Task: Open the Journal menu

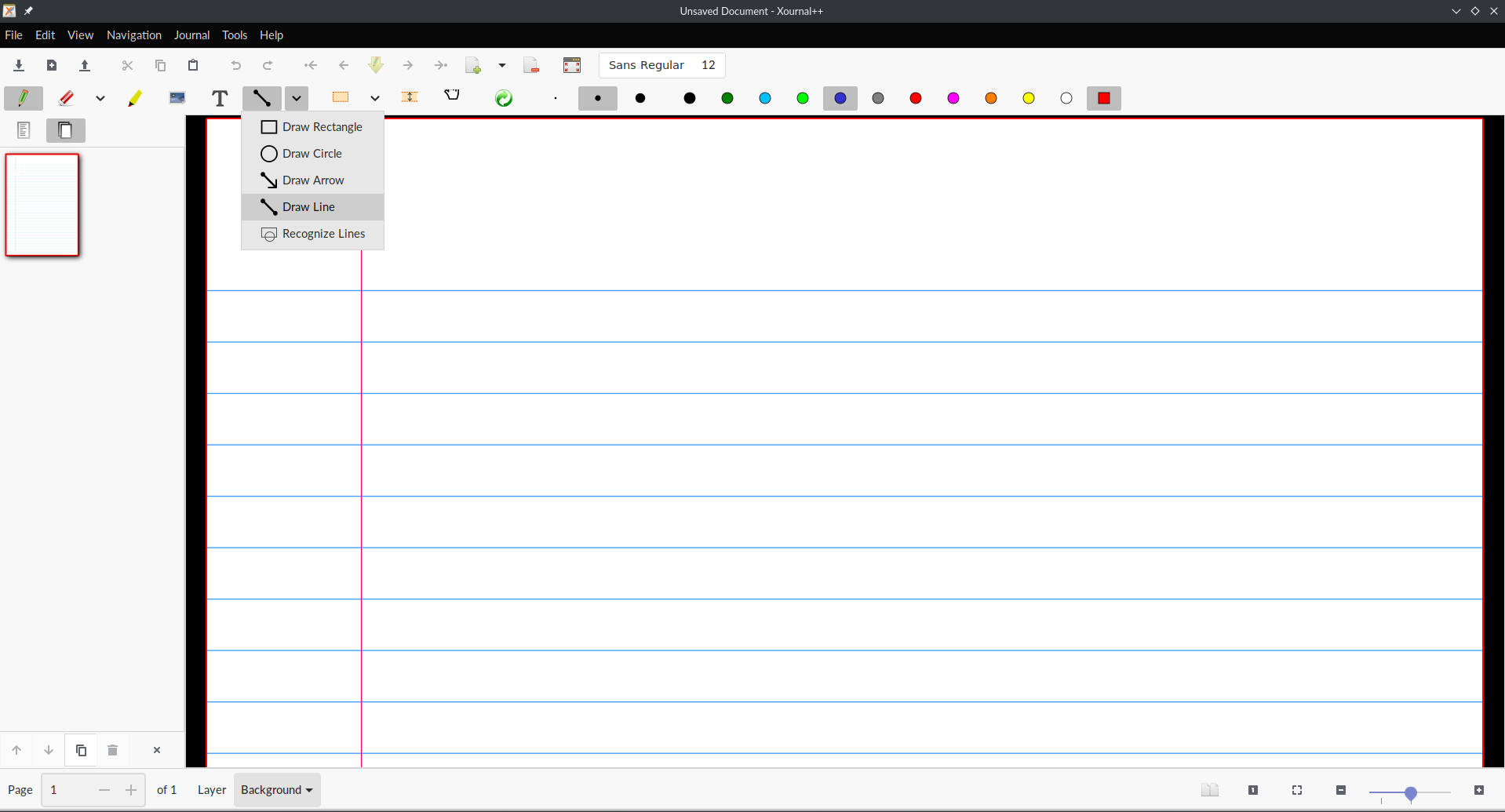Action: 191,35
